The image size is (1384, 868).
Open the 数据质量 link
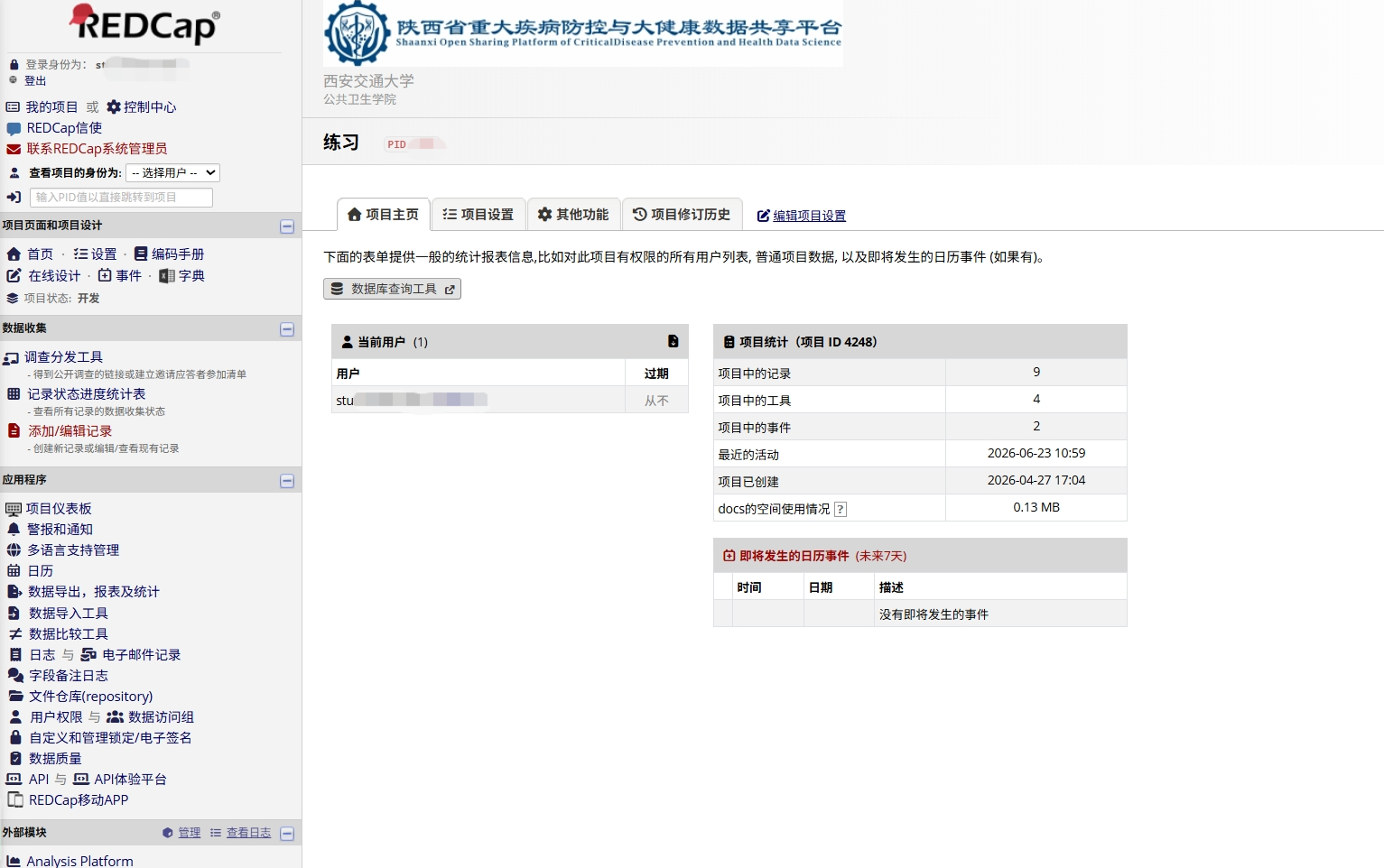coord(55,759)
